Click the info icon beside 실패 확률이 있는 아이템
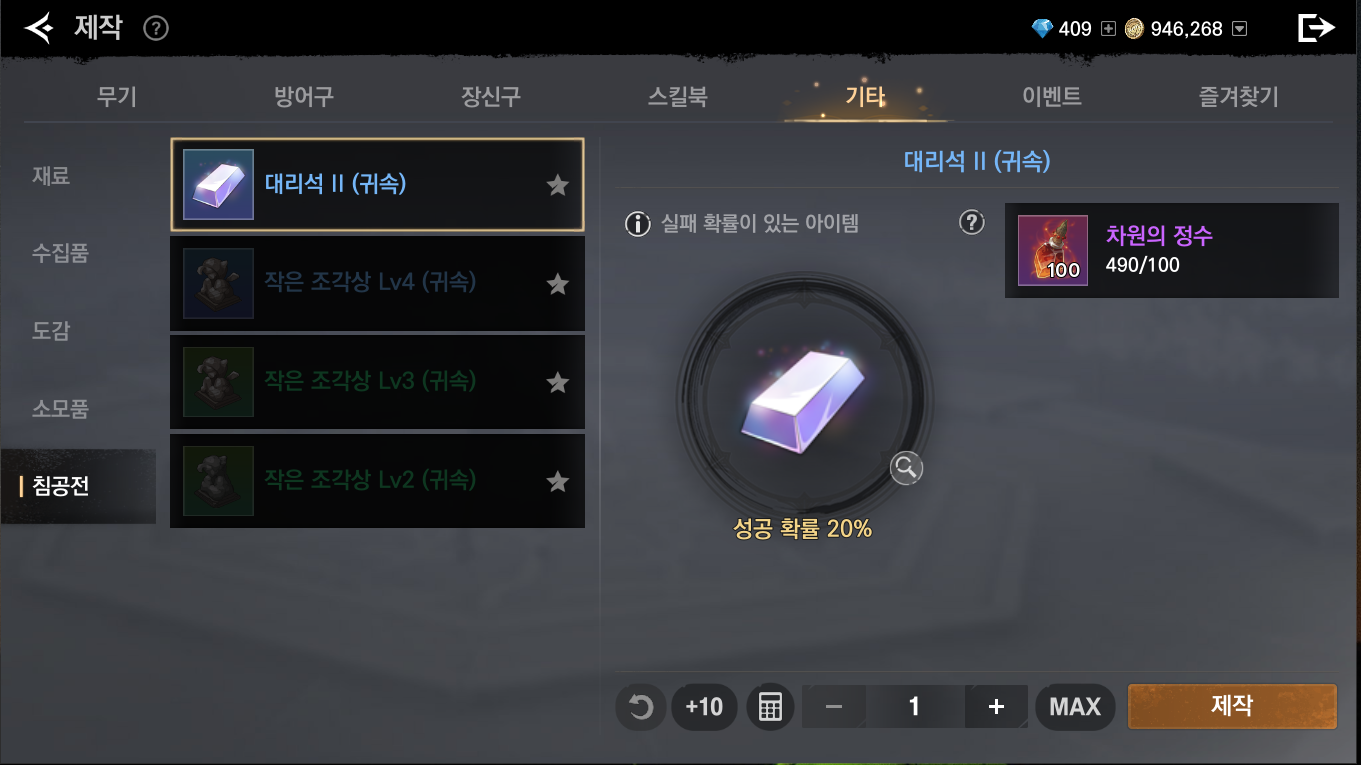 click(638, 223)
